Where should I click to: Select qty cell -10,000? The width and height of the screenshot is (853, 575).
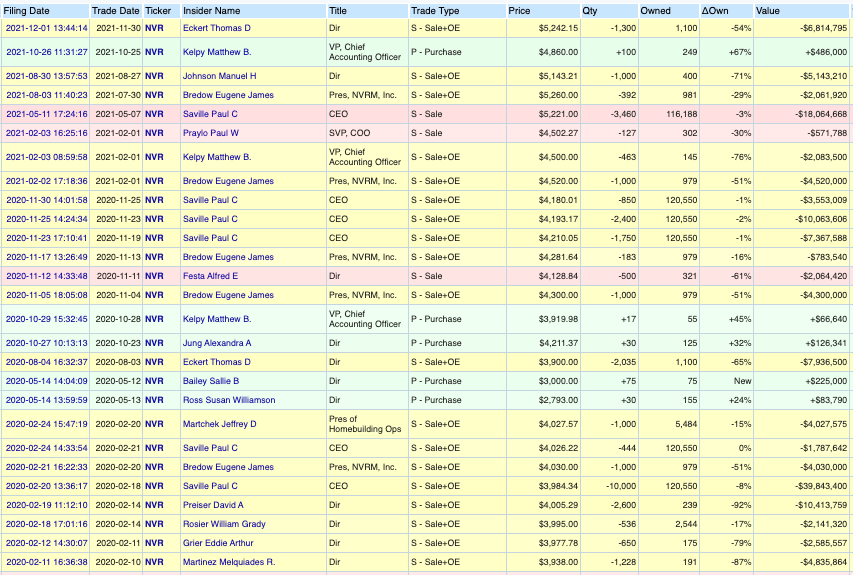(x=609, y=486)
